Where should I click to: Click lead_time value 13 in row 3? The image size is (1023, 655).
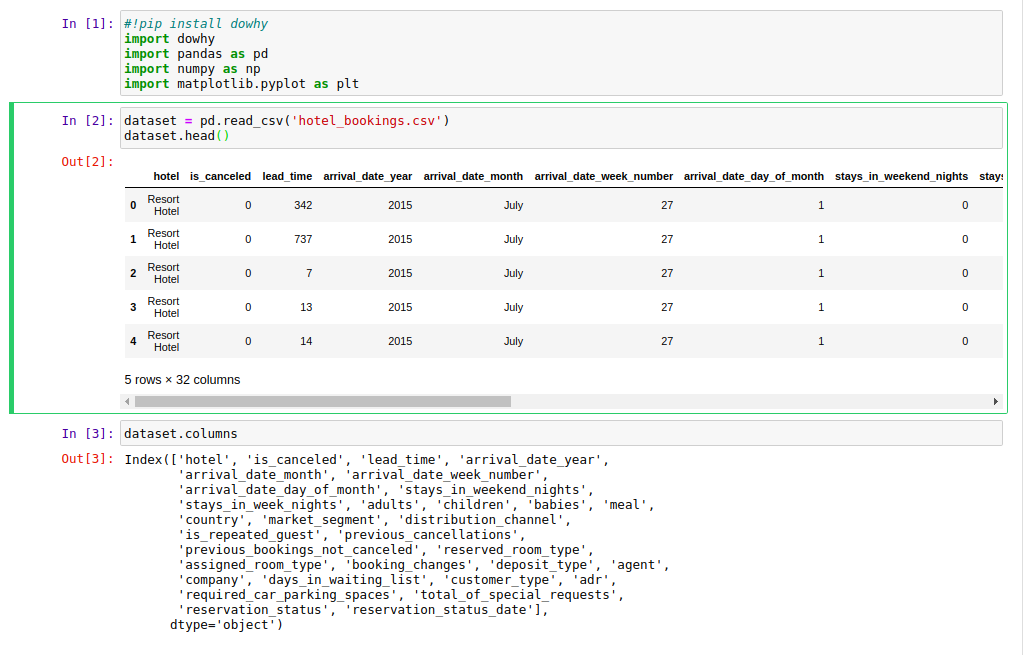click(x=306, y=307)
